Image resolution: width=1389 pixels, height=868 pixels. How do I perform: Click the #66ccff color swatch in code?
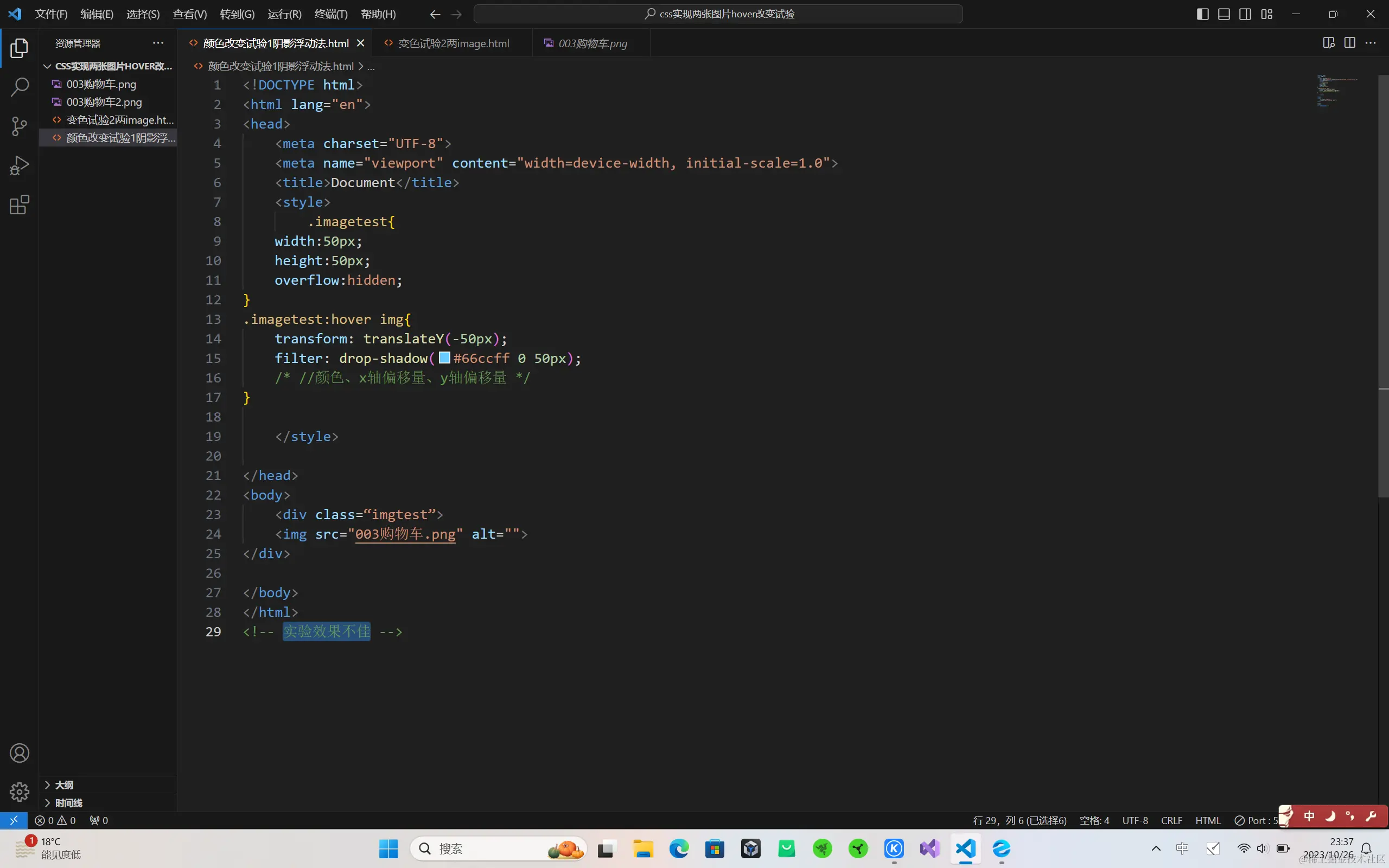[444, 358]
